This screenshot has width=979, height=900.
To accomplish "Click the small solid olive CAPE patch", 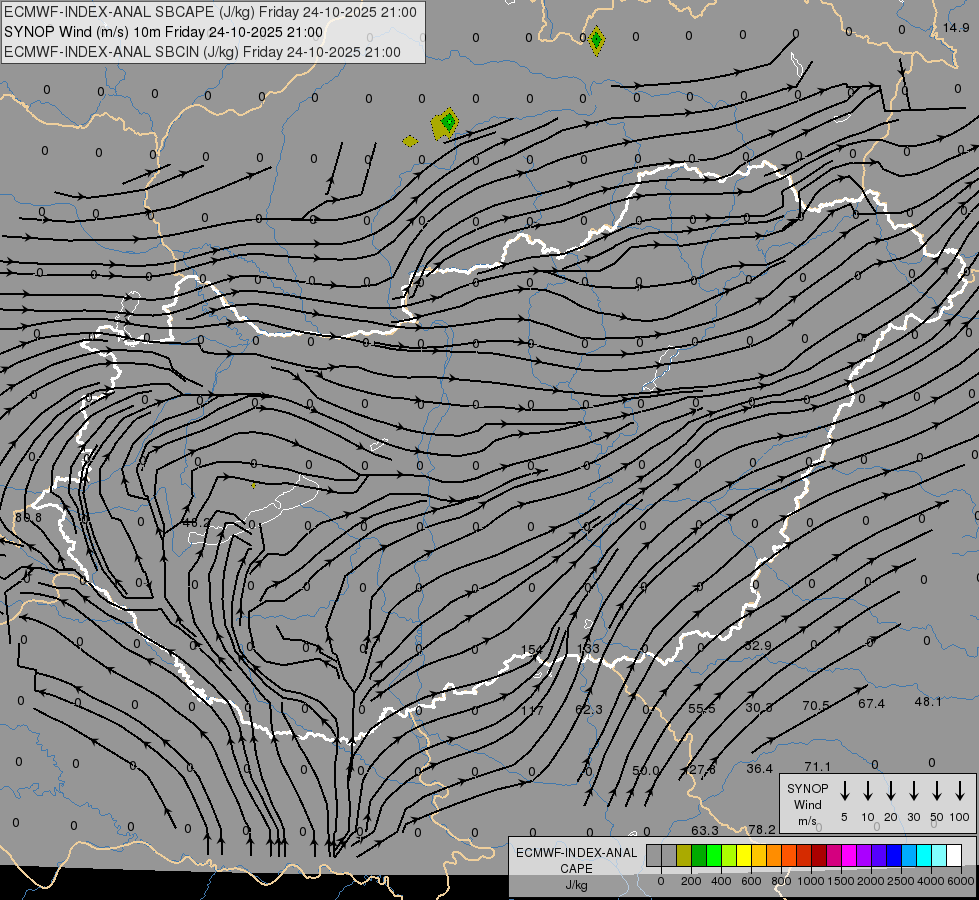I will coord(410,142).
